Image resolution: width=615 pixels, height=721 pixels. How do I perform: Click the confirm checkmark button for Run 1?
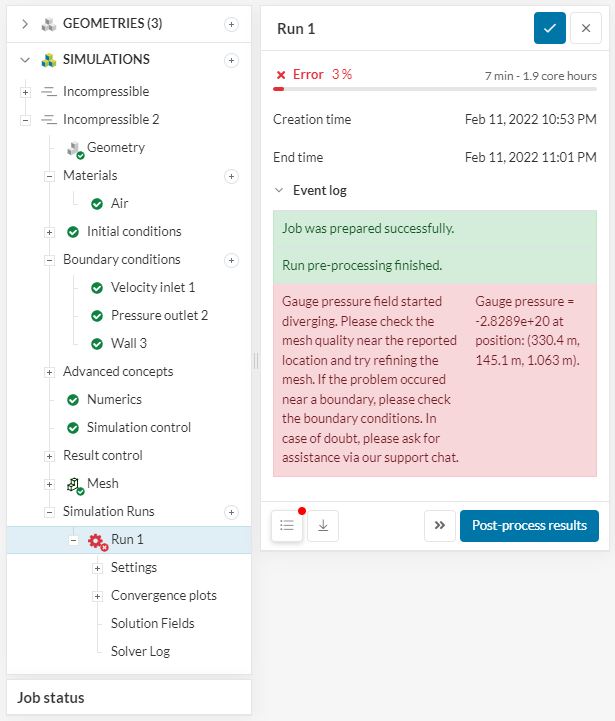549,28
